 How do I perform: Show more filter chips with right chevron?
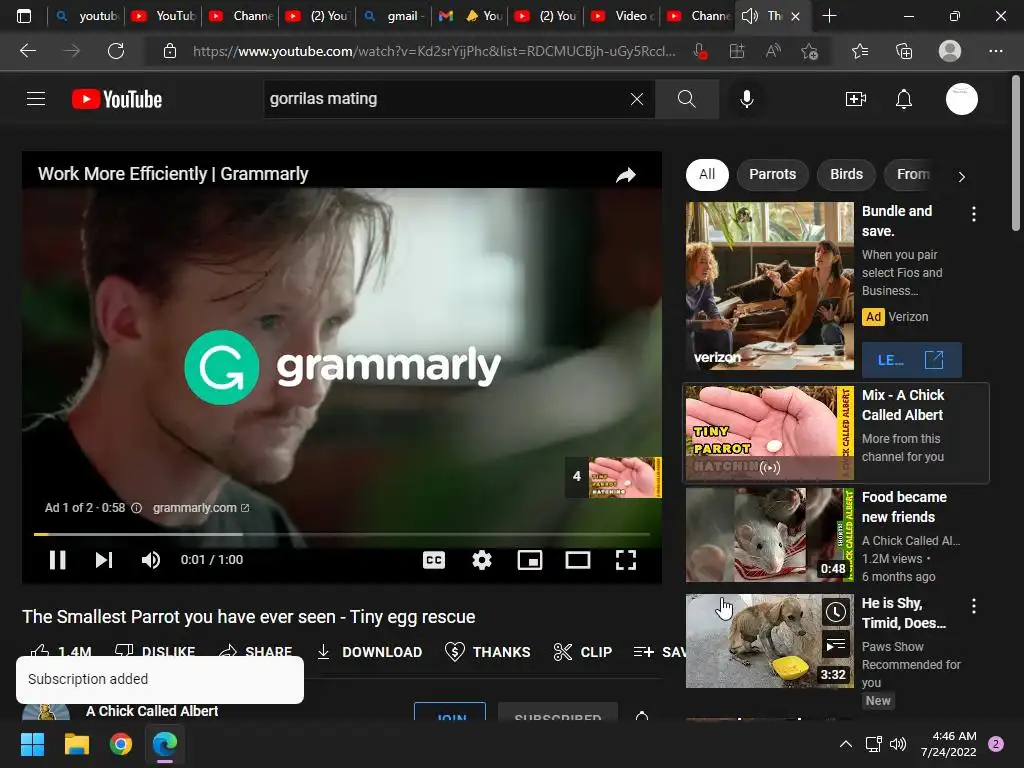(961, 176)
